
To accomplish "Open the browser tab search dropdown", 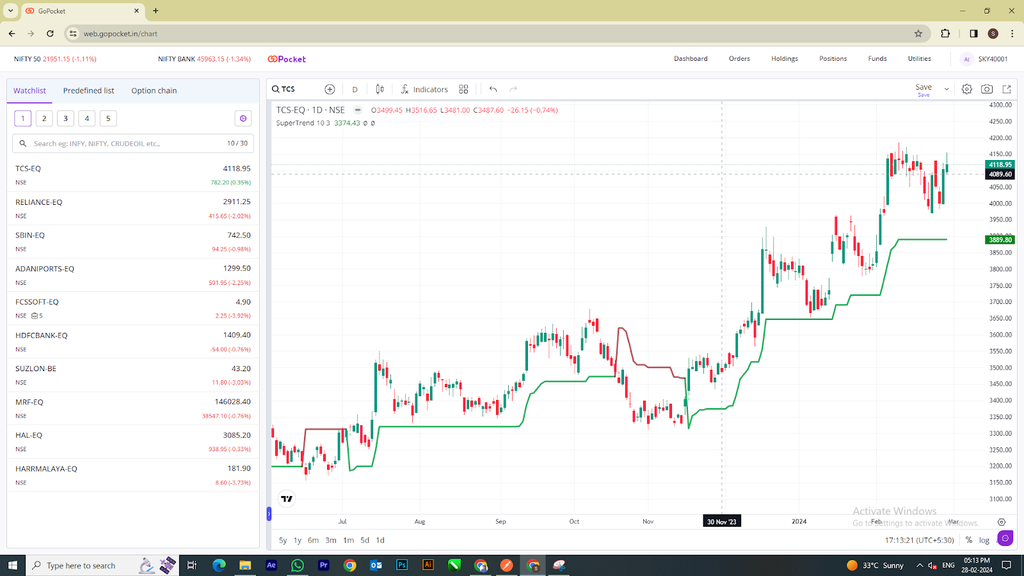I will click(10, 10).
